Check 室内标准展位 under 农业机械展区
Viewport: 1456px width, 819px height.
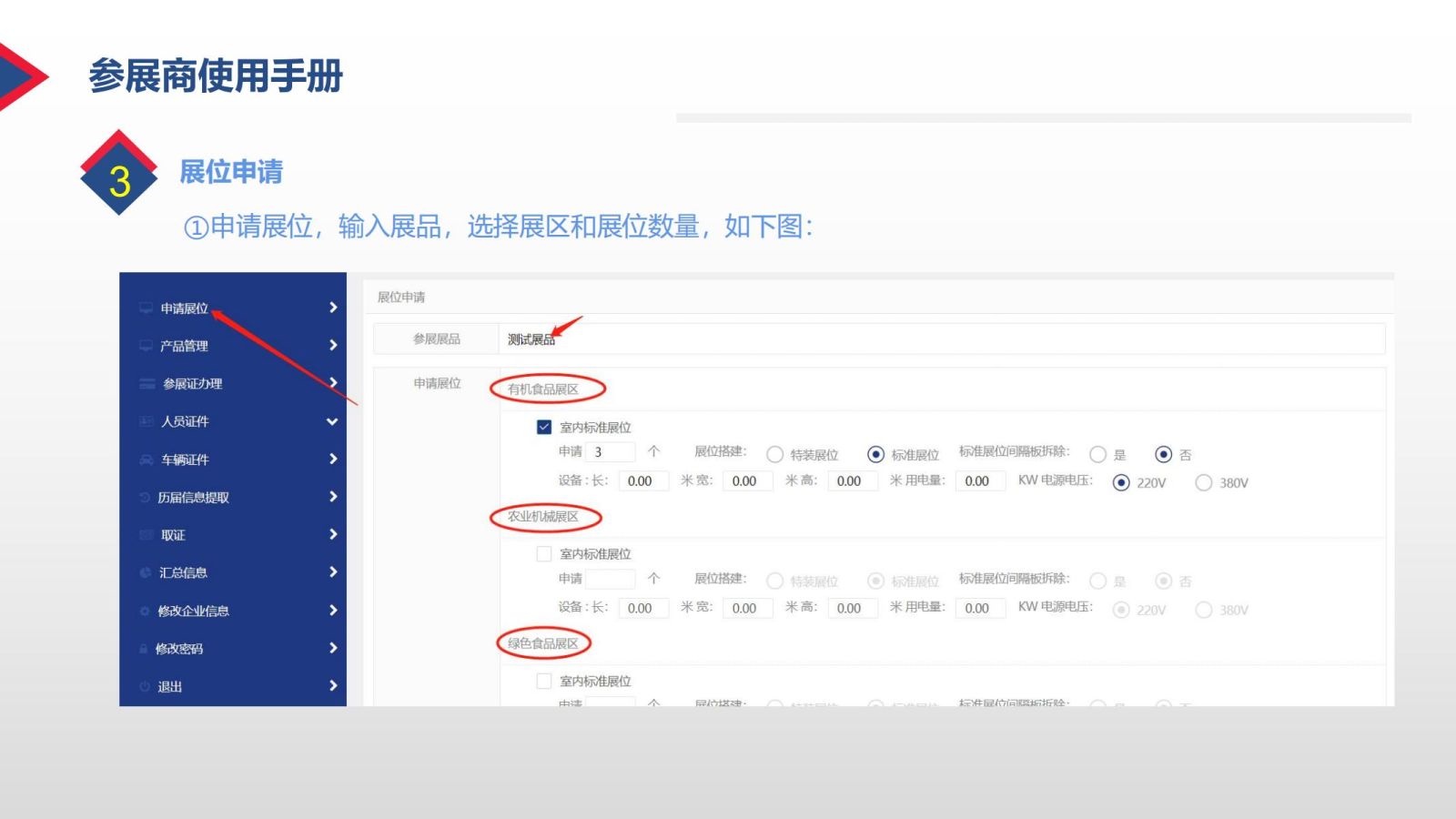click(x=544, y=553)
